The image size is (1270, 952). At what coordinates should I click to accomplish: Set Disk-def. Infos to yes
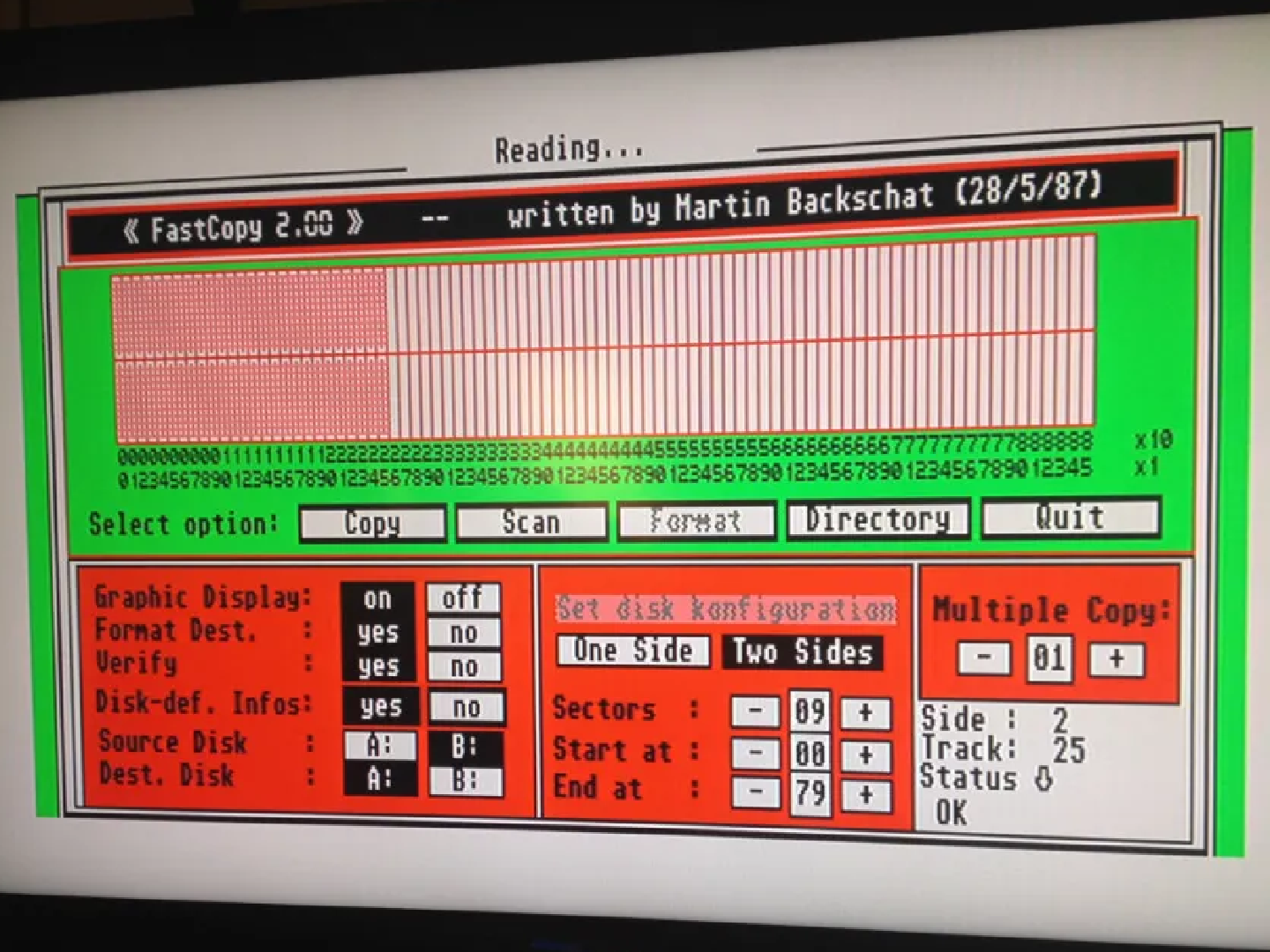point(380,706)
